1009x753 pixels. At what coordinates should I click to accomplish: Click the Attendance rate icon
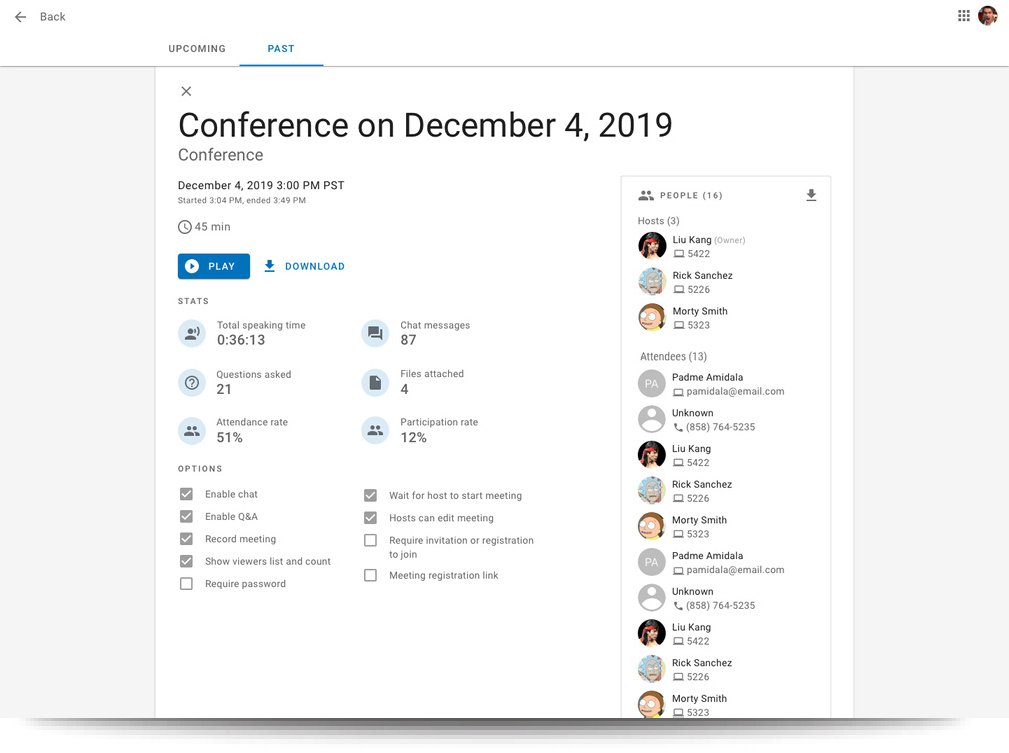coord(192,431)
